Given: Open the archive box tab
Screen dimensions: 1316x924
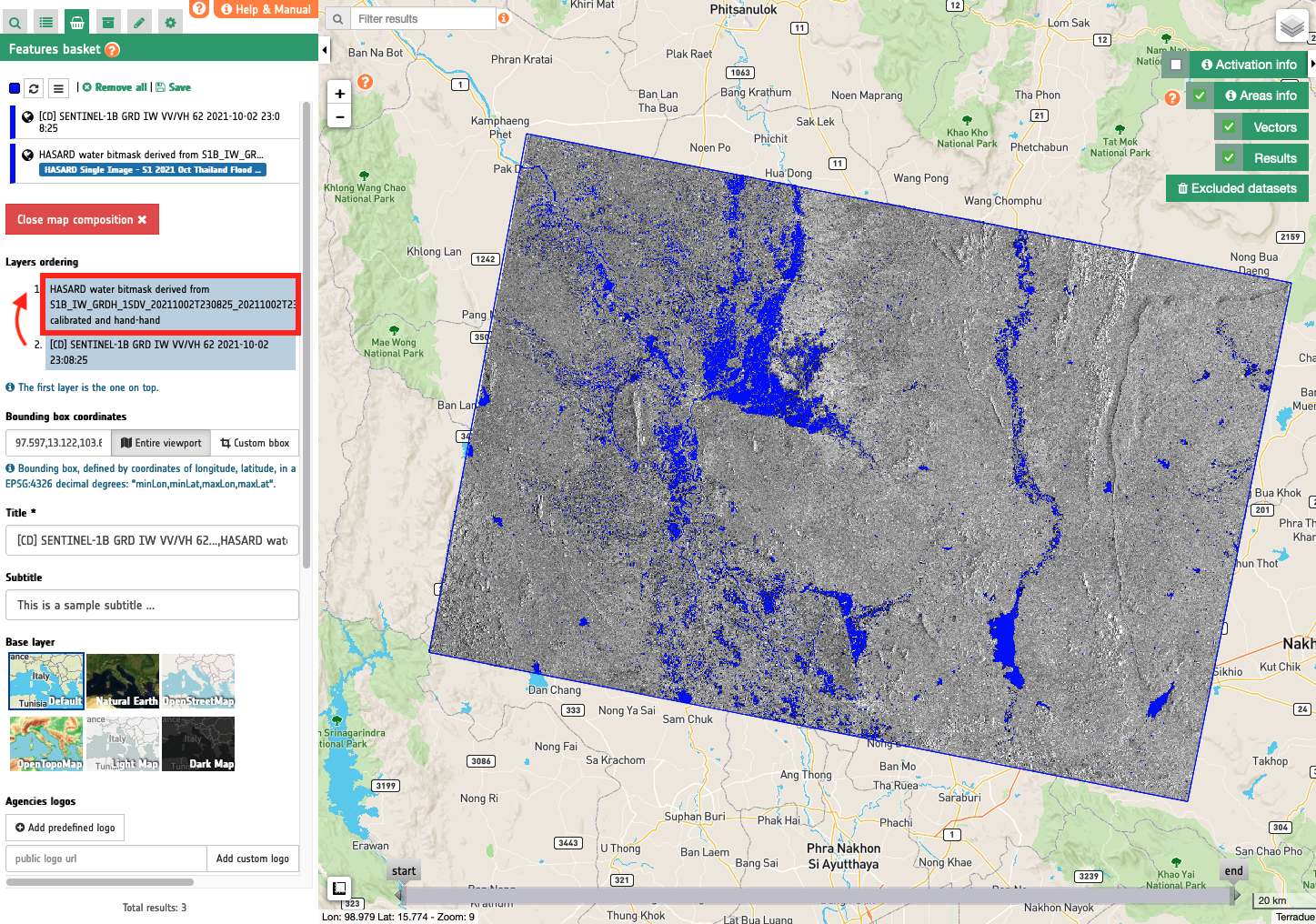Looking at the screenshot, I should click(x=108, y=22).
